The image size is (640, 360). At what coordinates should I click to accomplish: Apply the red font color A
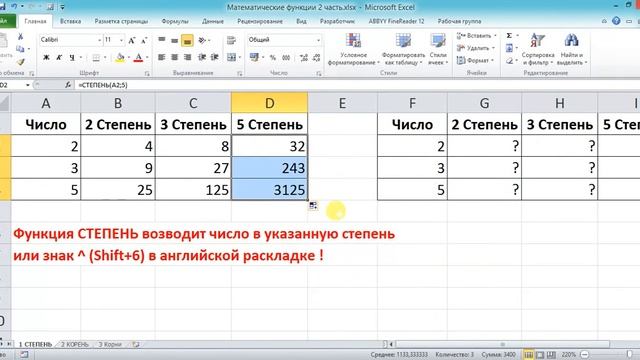click(138, 58)
